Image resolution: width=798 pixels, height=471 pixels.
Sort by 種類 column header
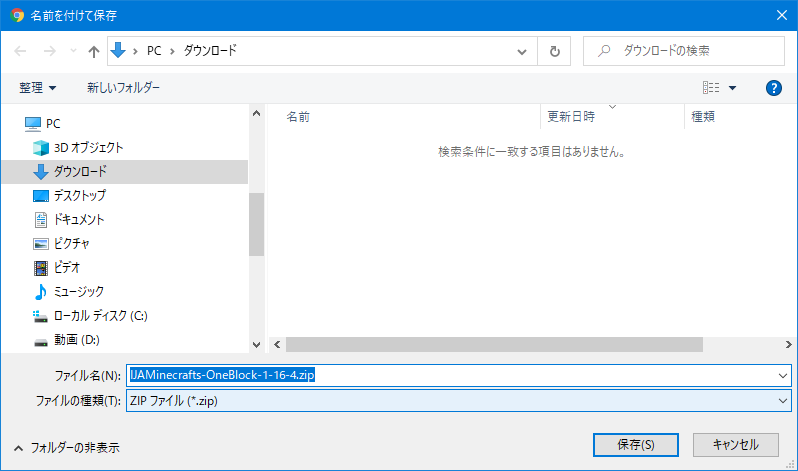coord(703,117)
